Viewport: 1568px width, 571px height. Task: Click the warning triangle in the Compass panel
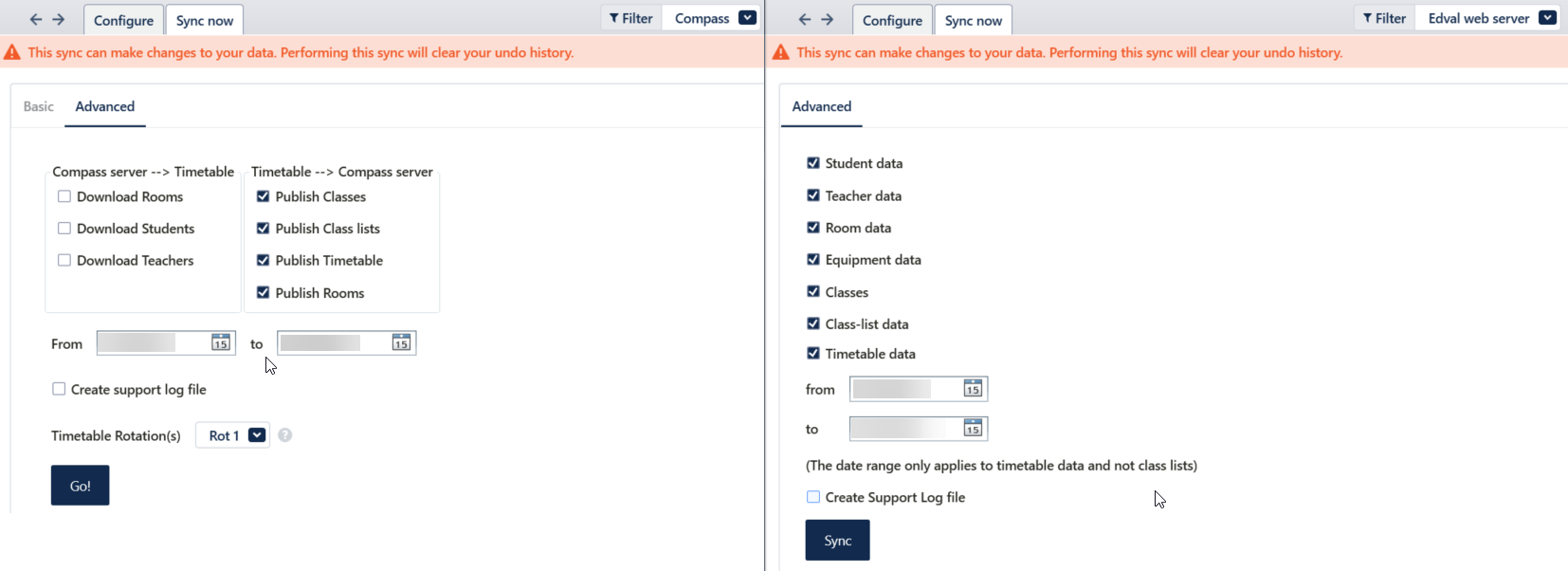coord(12,52)
